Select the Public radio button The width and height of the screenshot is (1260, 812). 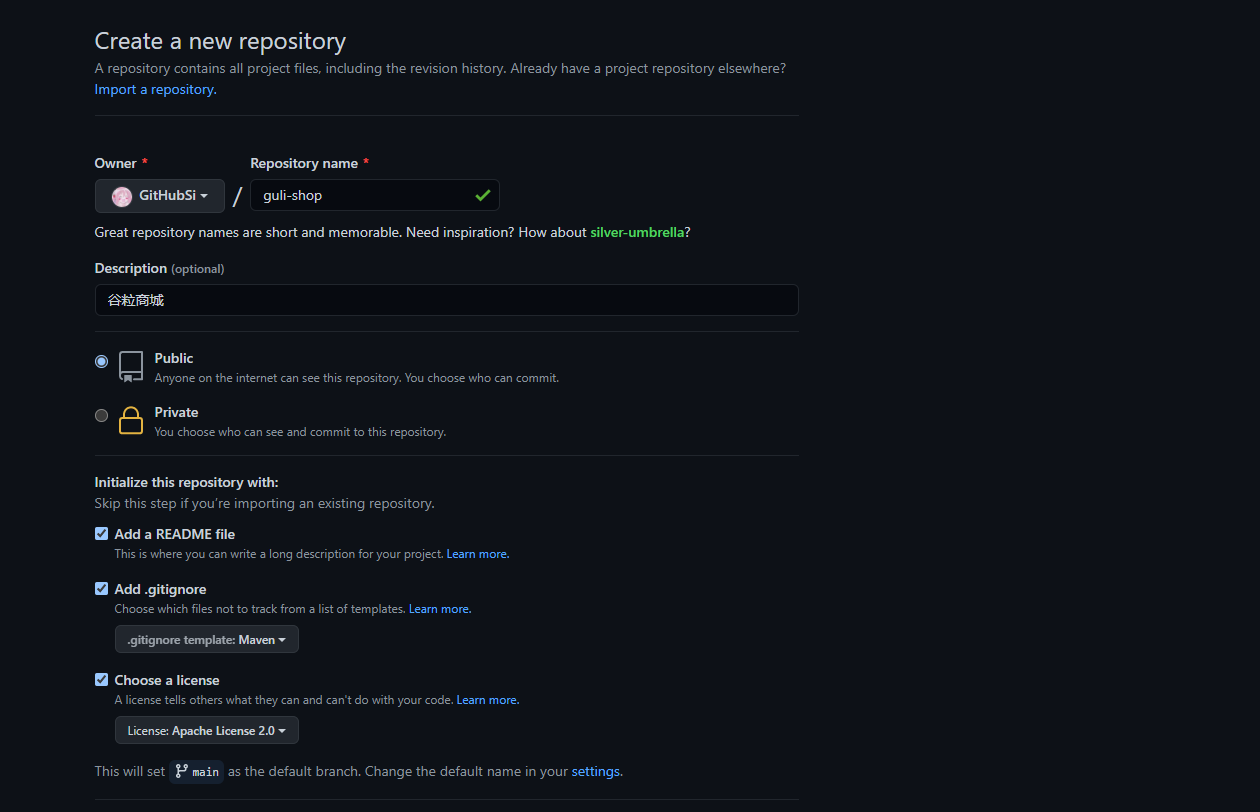pos(101,361)
